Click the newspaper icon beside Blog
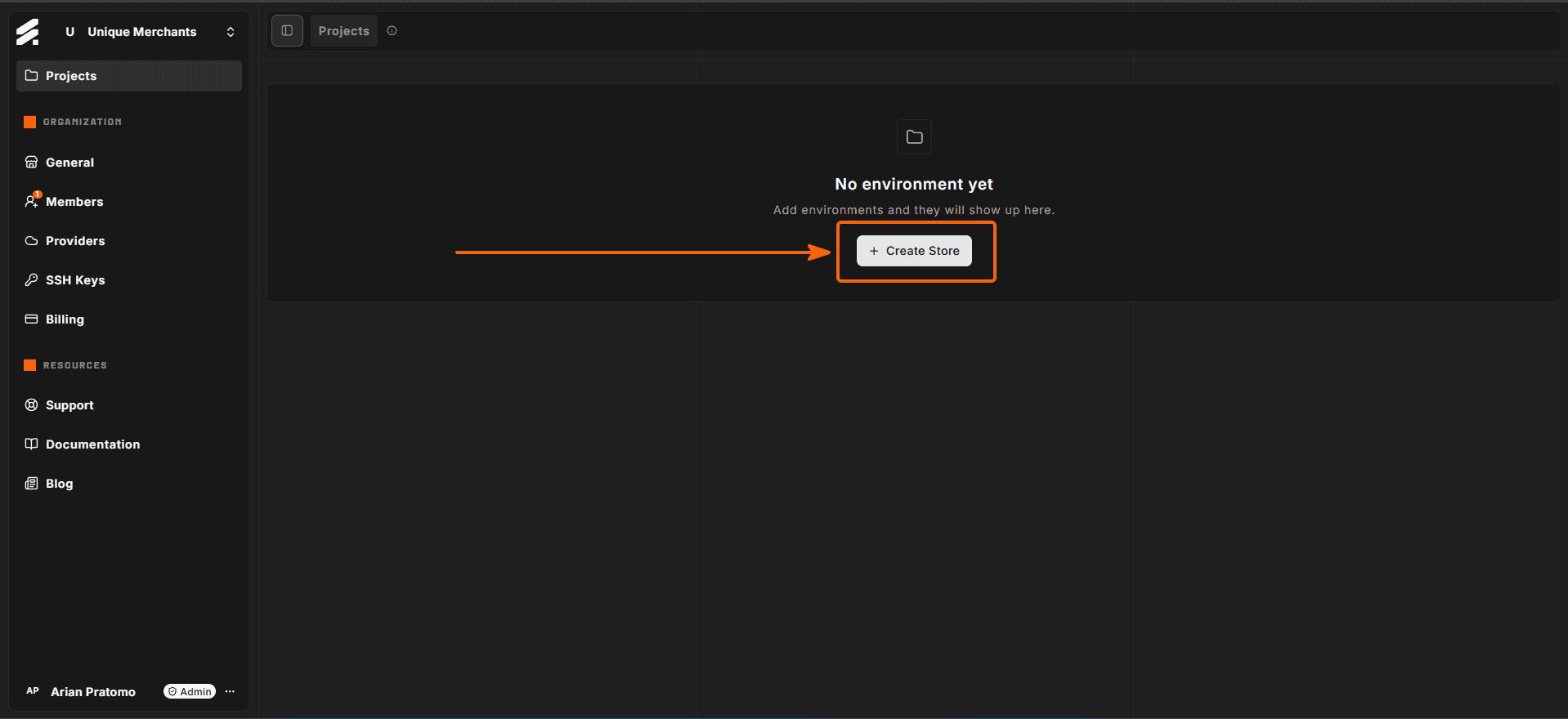 (x=32, y=484)
